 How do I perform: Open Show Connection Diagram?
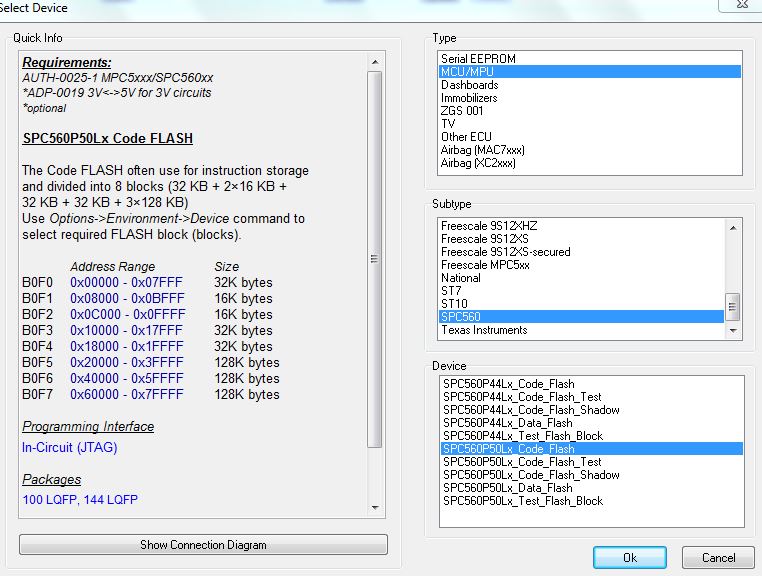pyautogui.click(x=203, y=544)
